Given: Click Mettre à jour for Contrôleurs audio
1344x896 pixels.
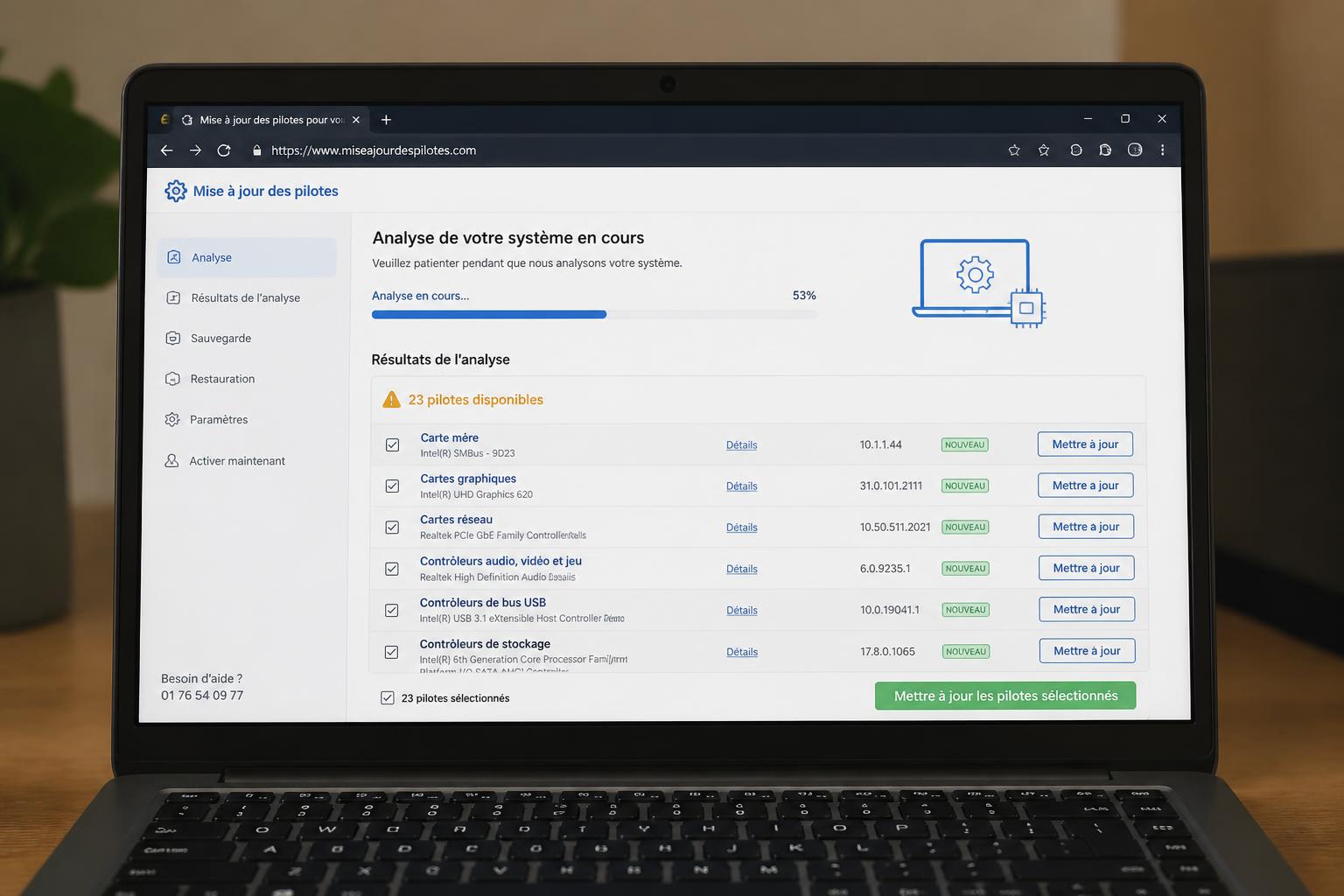Looking at the screenshot, I should pyautogui.click(x=1086, y=568).
